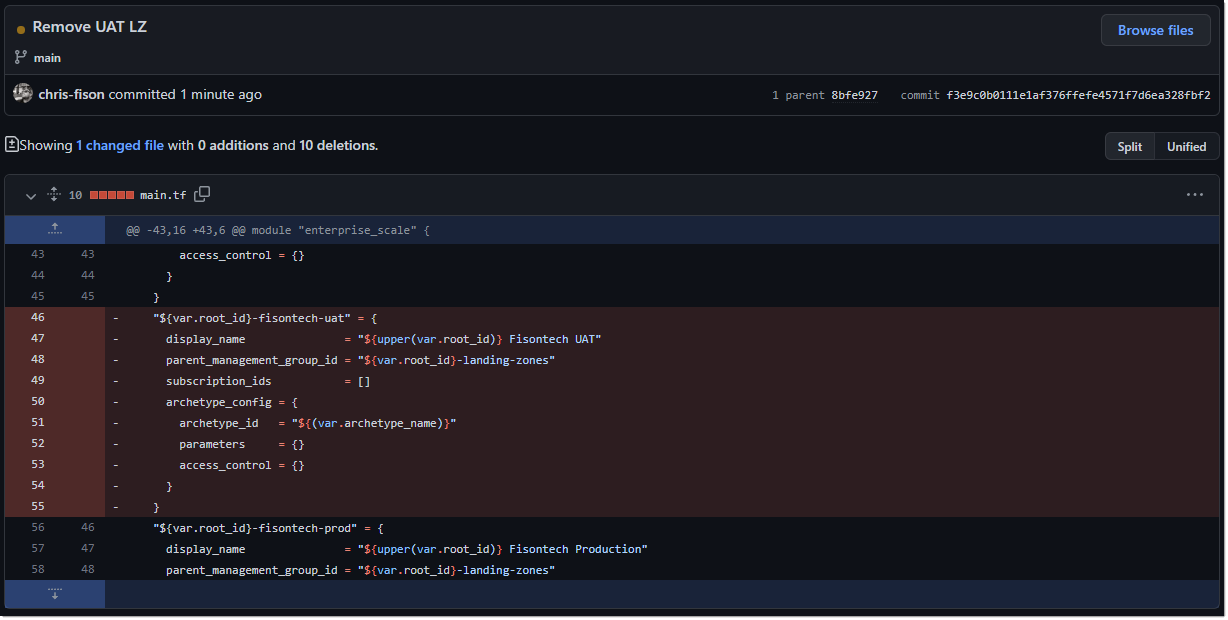Viewport: 1228px width, 620px height.
Task: Select deleted line number 52
Action: click(38, 444)
